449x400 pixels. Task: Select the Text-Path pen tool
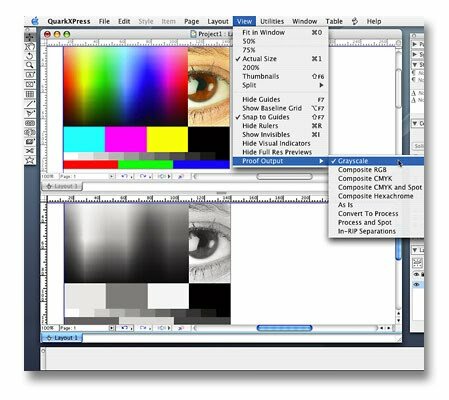click(30, 113)
